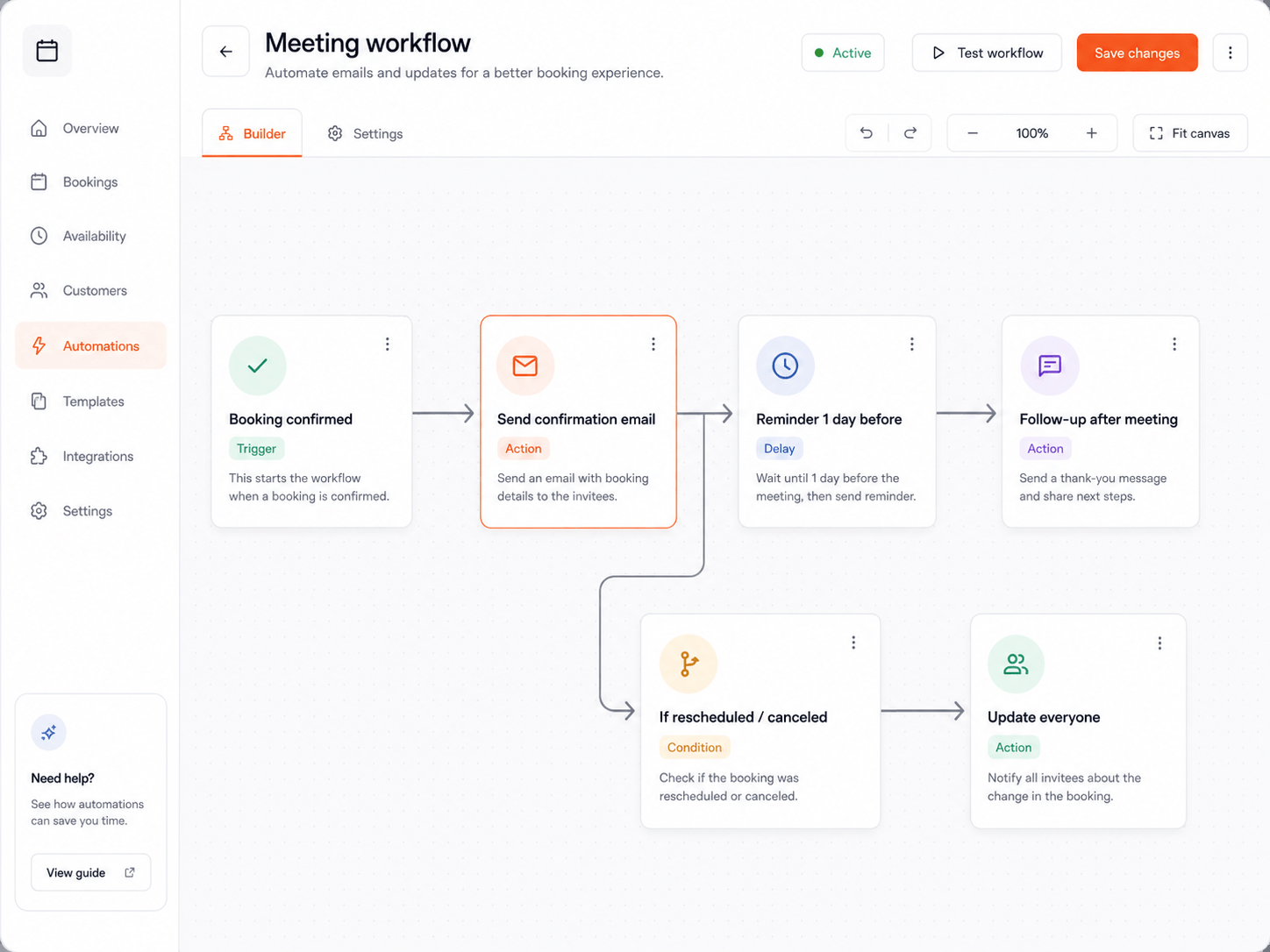Click the sidebar Settings gear icon

tap(39, 510)
